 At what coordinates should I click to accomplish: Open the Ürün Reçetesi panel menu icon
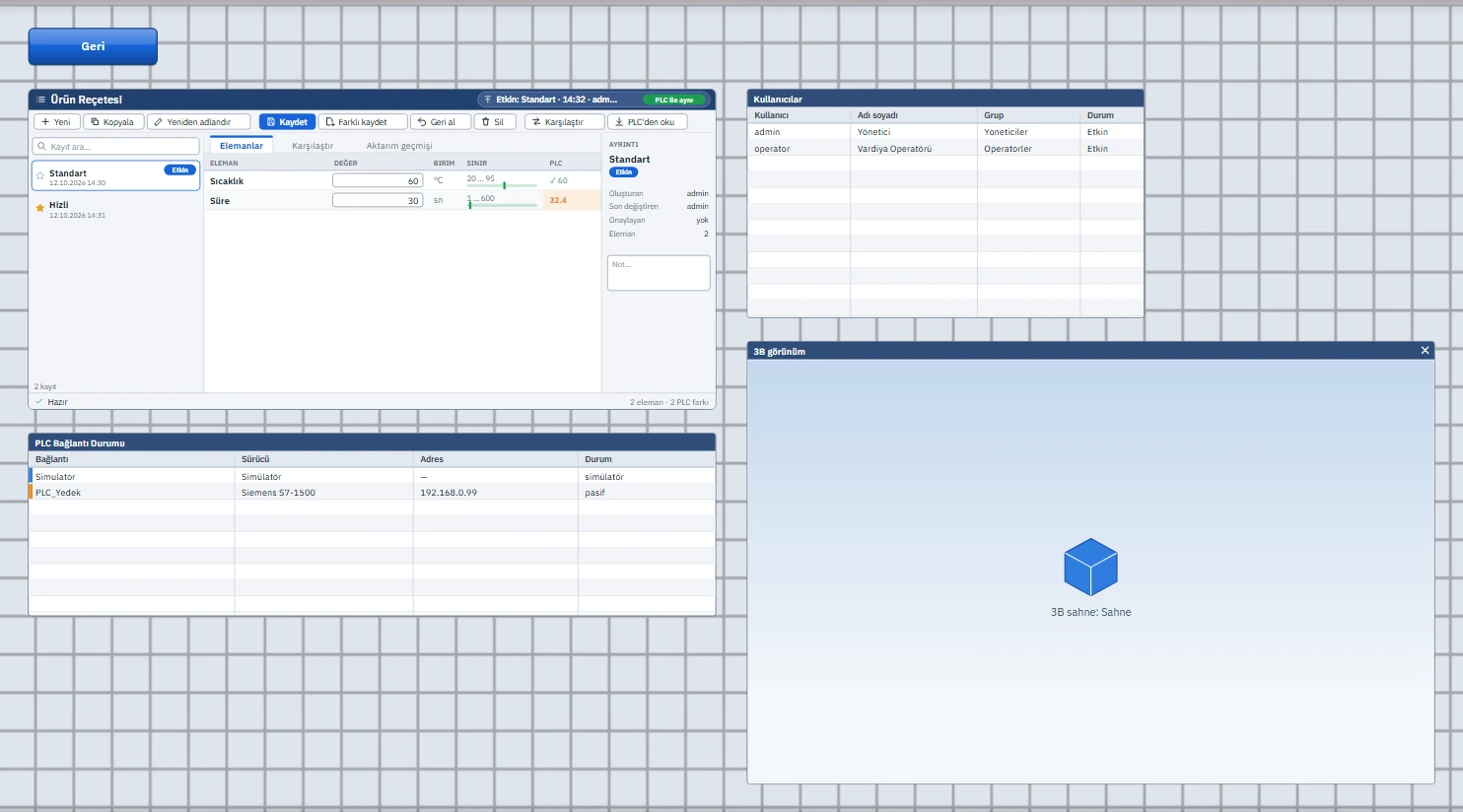[40, 100]
